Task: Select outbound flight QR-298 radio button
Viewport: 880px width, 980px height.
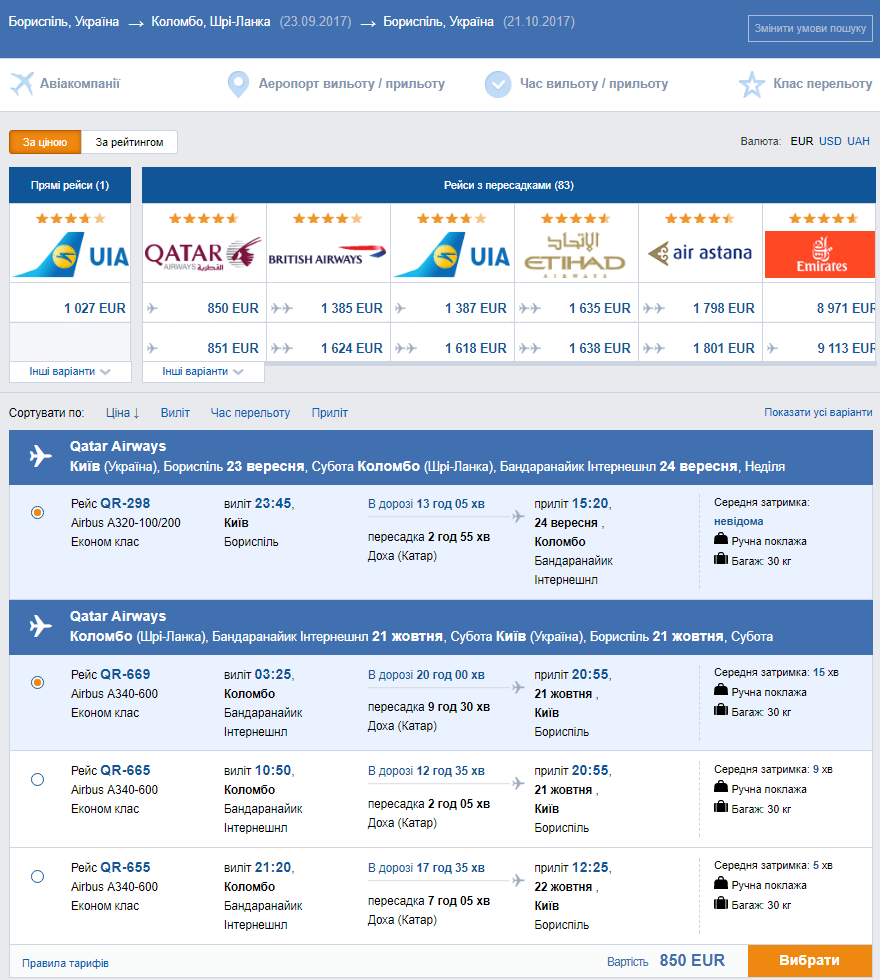Action: click(38, 512)
